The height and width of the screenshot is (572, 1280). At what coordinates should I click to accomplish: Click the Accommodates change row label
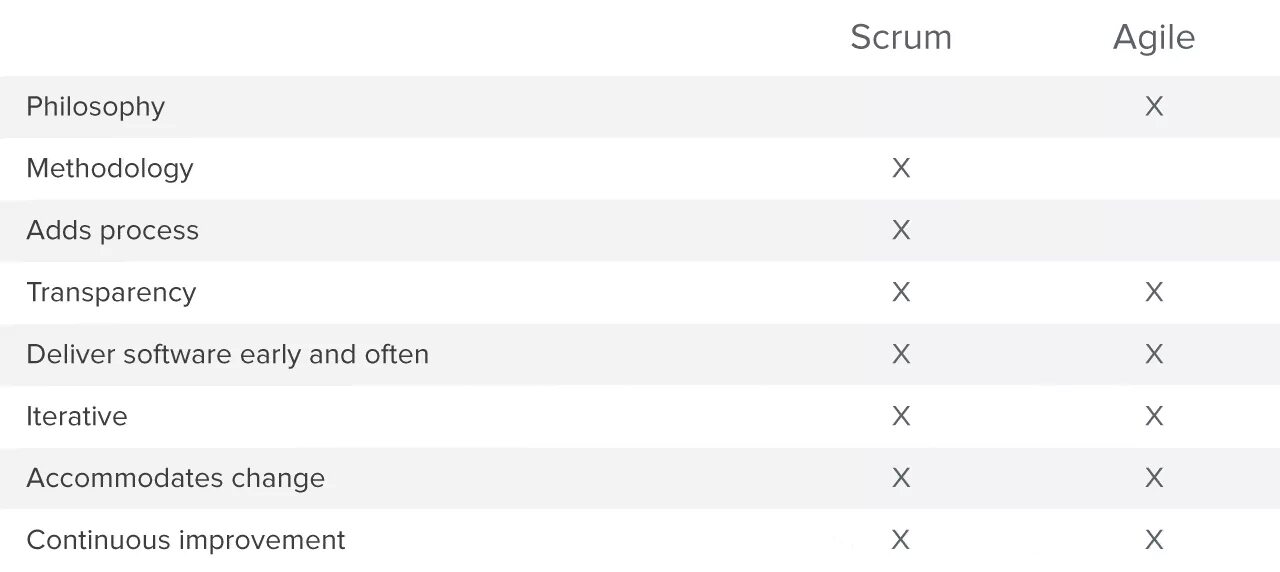pyautogui.click(x=175, y=478)
